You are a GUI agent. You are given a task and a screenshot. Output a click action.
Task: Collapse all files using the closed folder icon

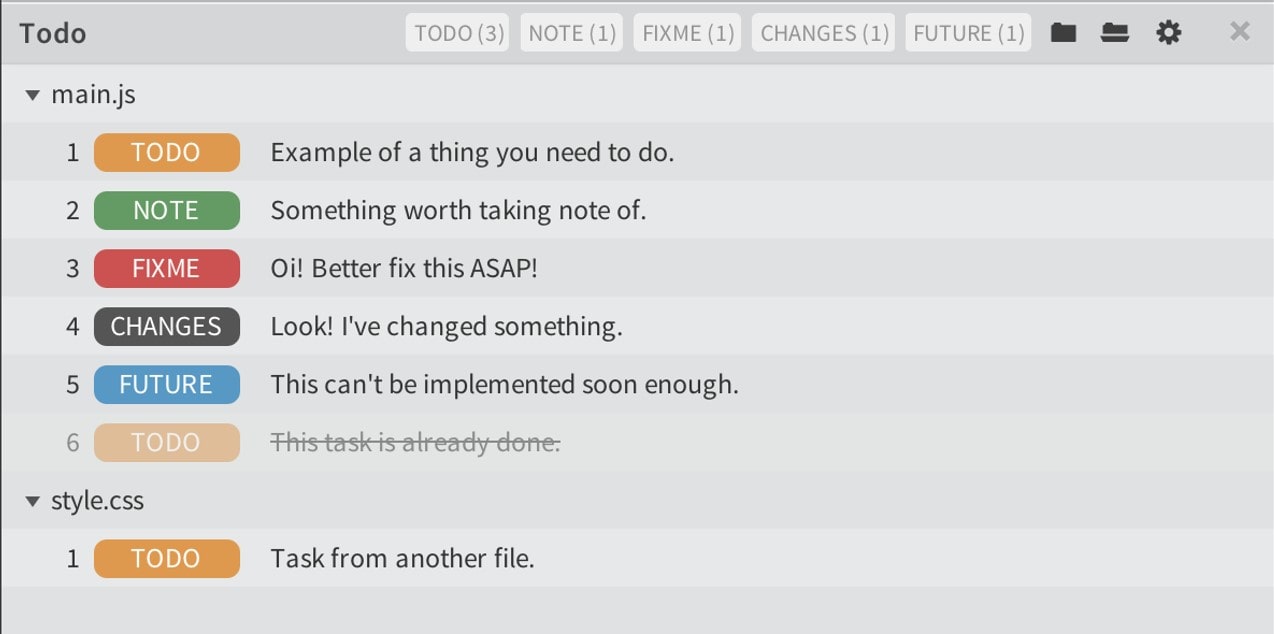tap(1063, 32)
